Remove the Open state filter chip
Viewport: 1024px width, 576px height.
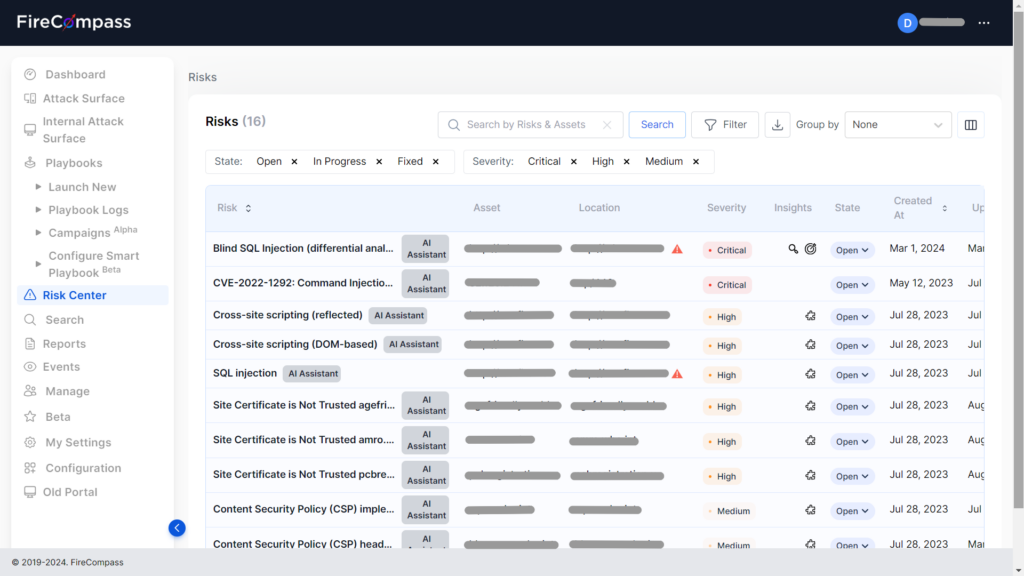coord(292,160)
